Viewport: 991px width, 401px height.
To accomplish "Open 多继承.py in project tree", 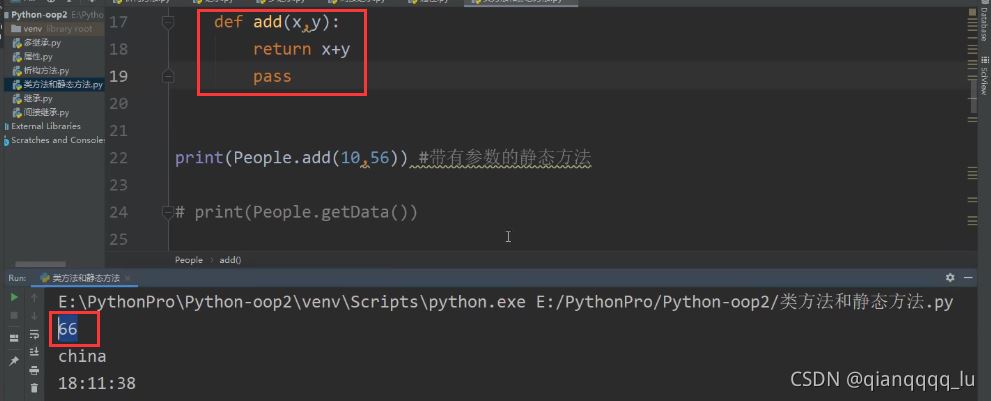I will click(x=42, y=43).
